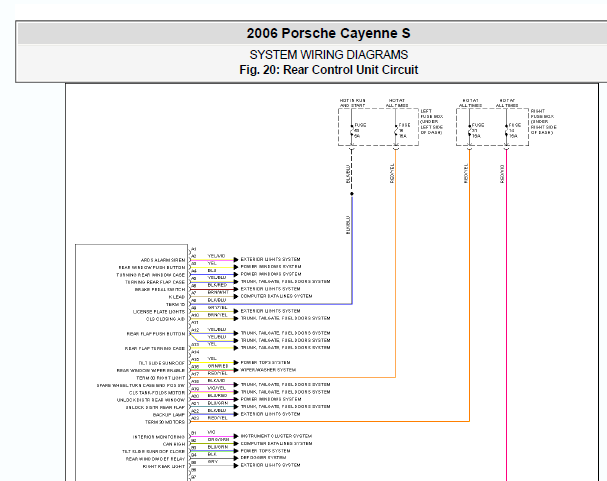The width and height of the screenshot is (607, 481).
Task: Click 'COMPUTER DATA LINES SYSTEM' on the BRN/WHT wire
Action: (x=276, y=296)
